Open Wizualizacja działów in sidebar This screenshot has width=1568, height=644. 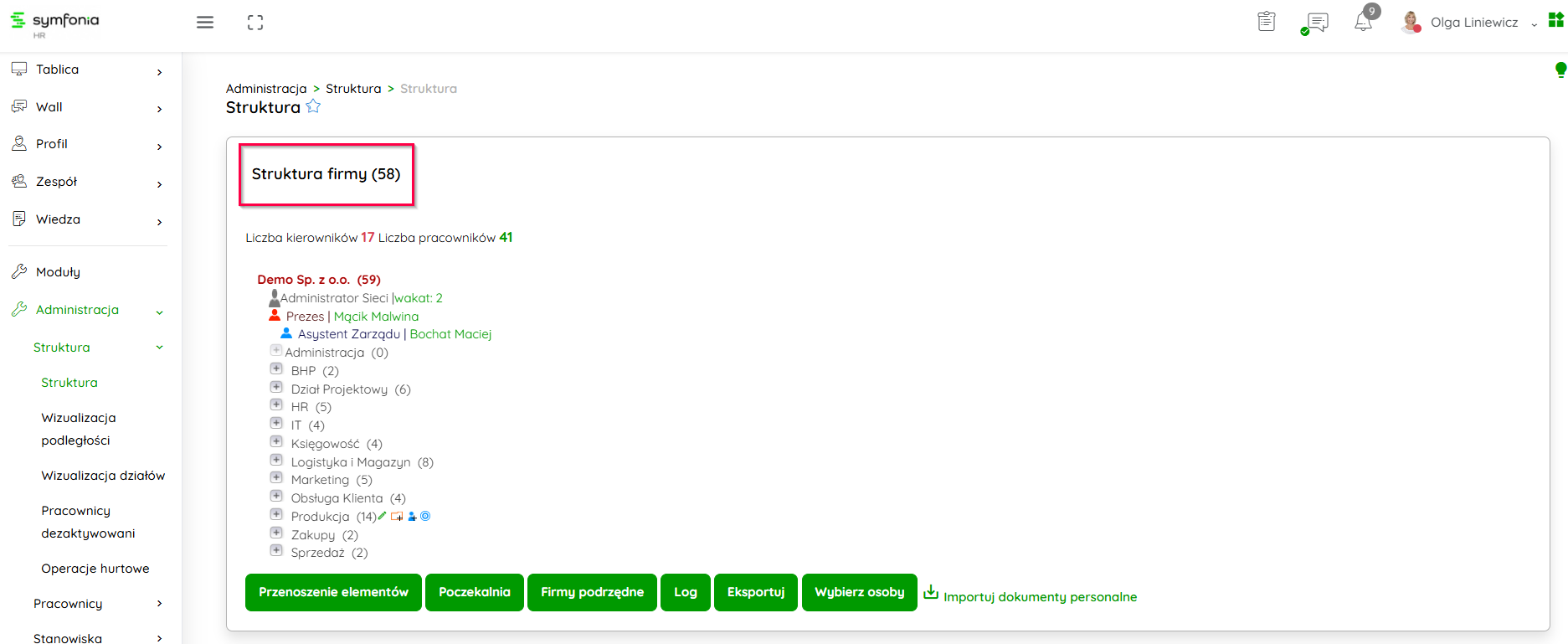click(x=103, y=476)
